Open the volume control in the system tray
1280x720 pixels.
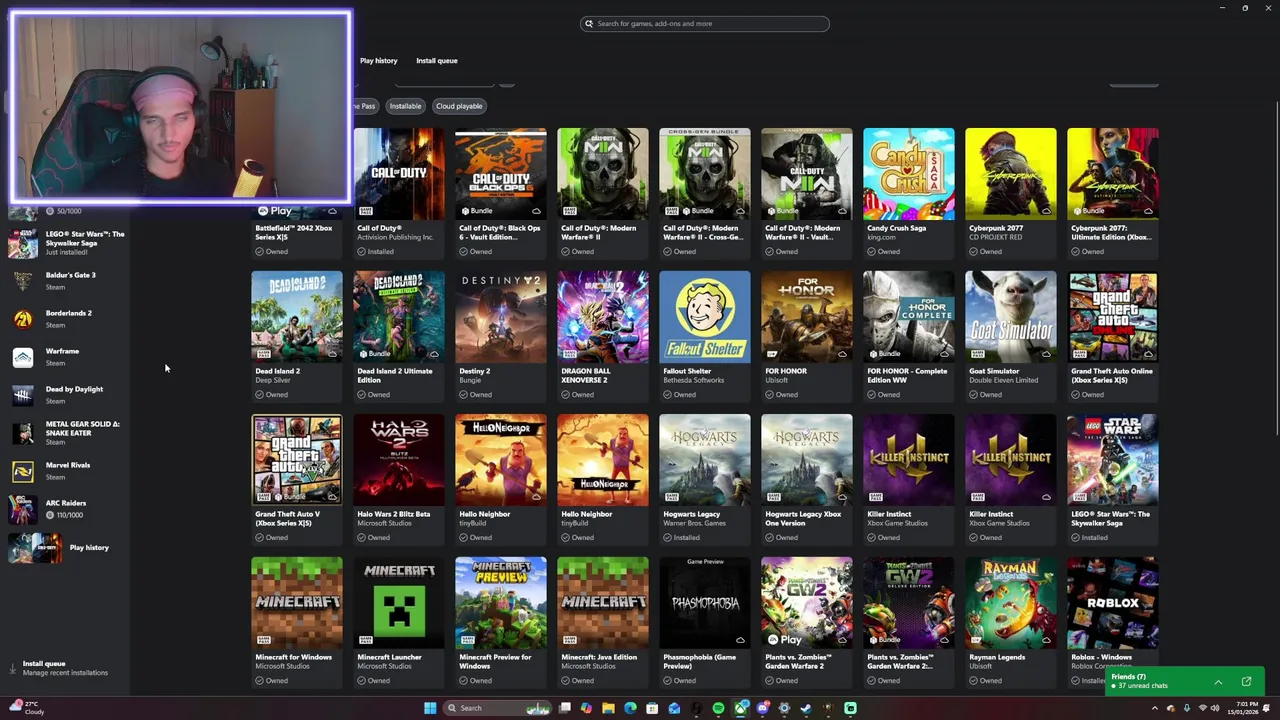tap(1215, 708)
